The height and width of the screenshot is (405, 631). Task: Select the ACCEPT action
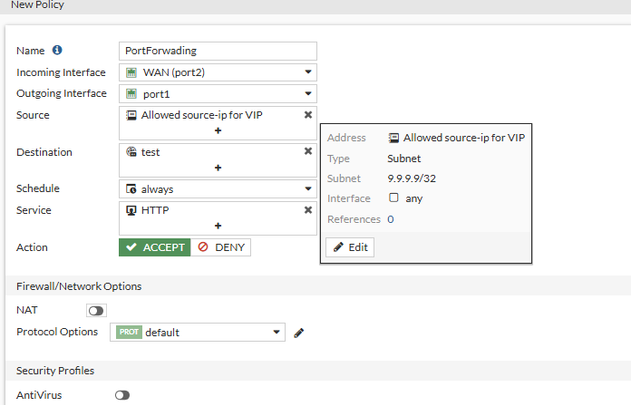tap(154, 247)
